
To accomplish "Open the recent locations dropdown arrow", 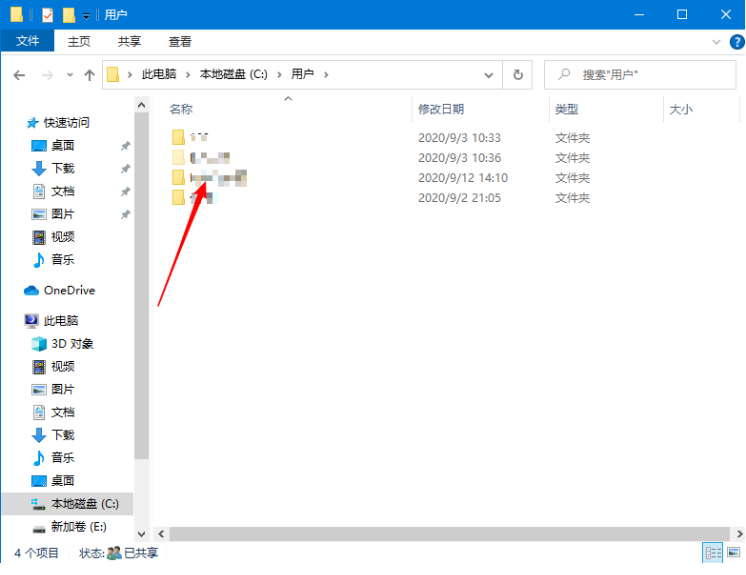I will click(69, 75).
